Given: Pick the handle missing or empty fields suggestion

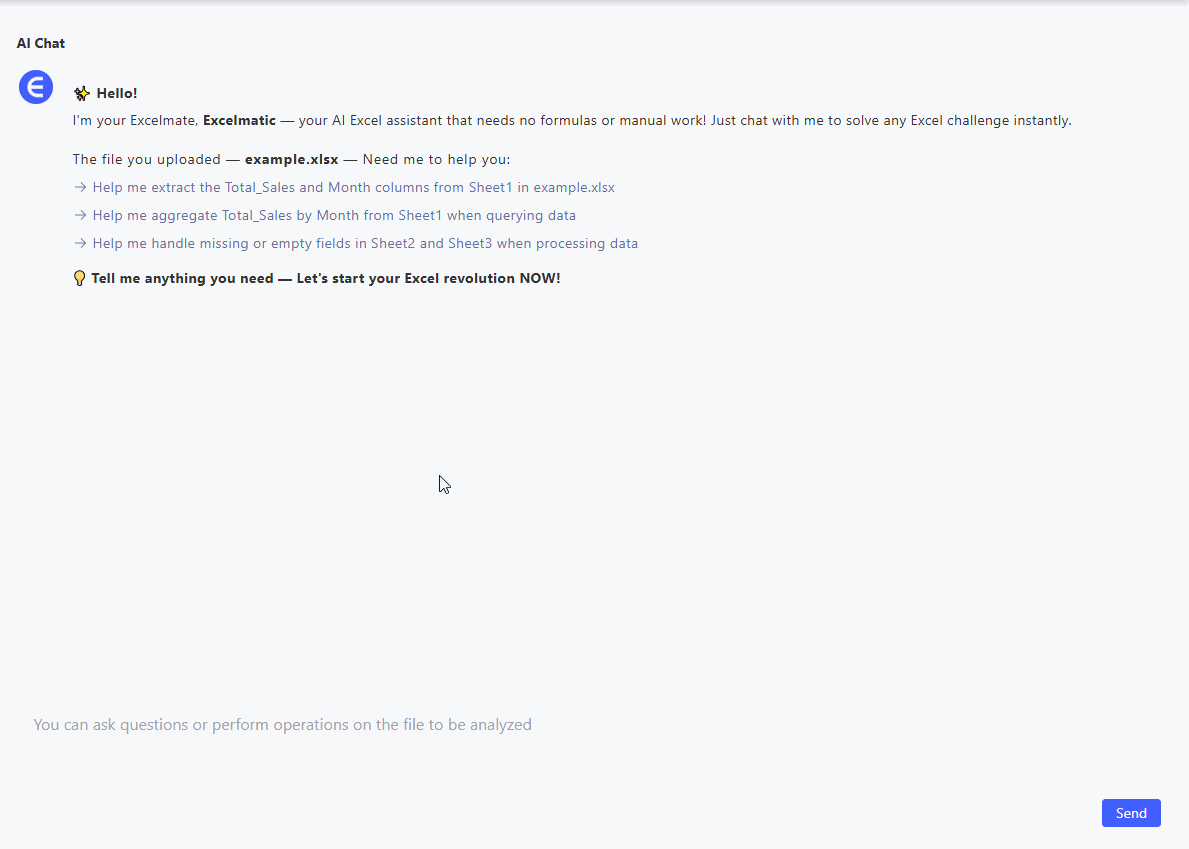Looking at the screenshot, I should (x=365, y=243).
